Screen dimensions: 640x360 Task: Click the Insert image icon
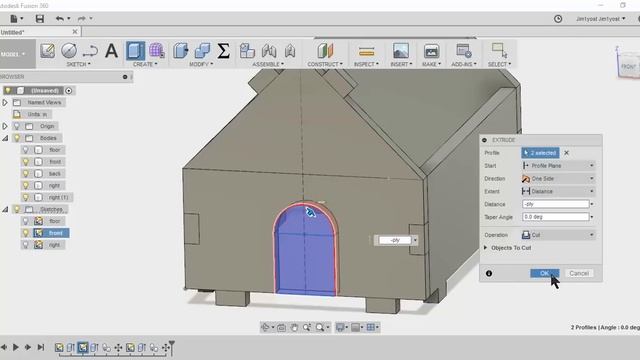[x=401, y=51]
